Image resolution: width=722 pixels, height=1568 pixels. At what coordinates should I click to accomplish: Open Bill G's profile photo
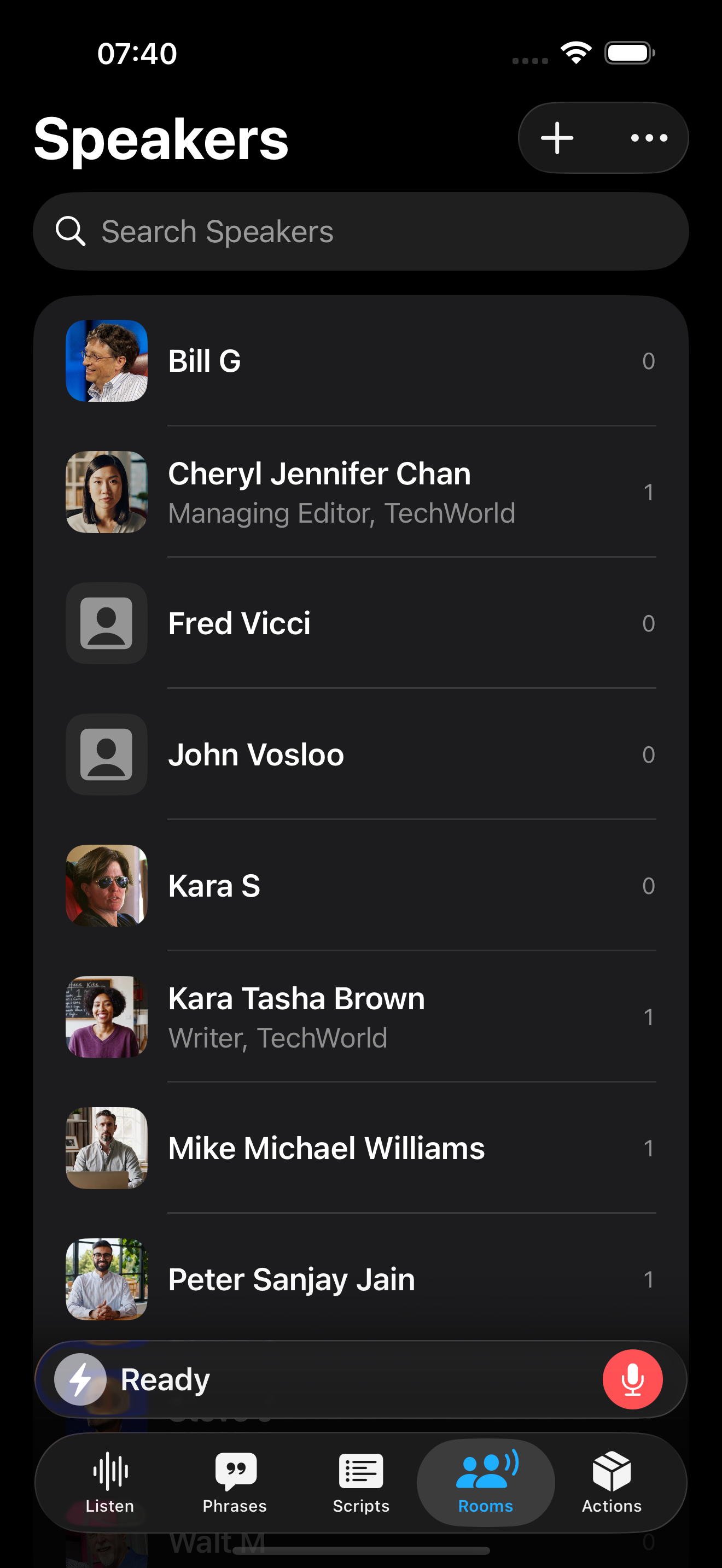(x=107, y=361)
